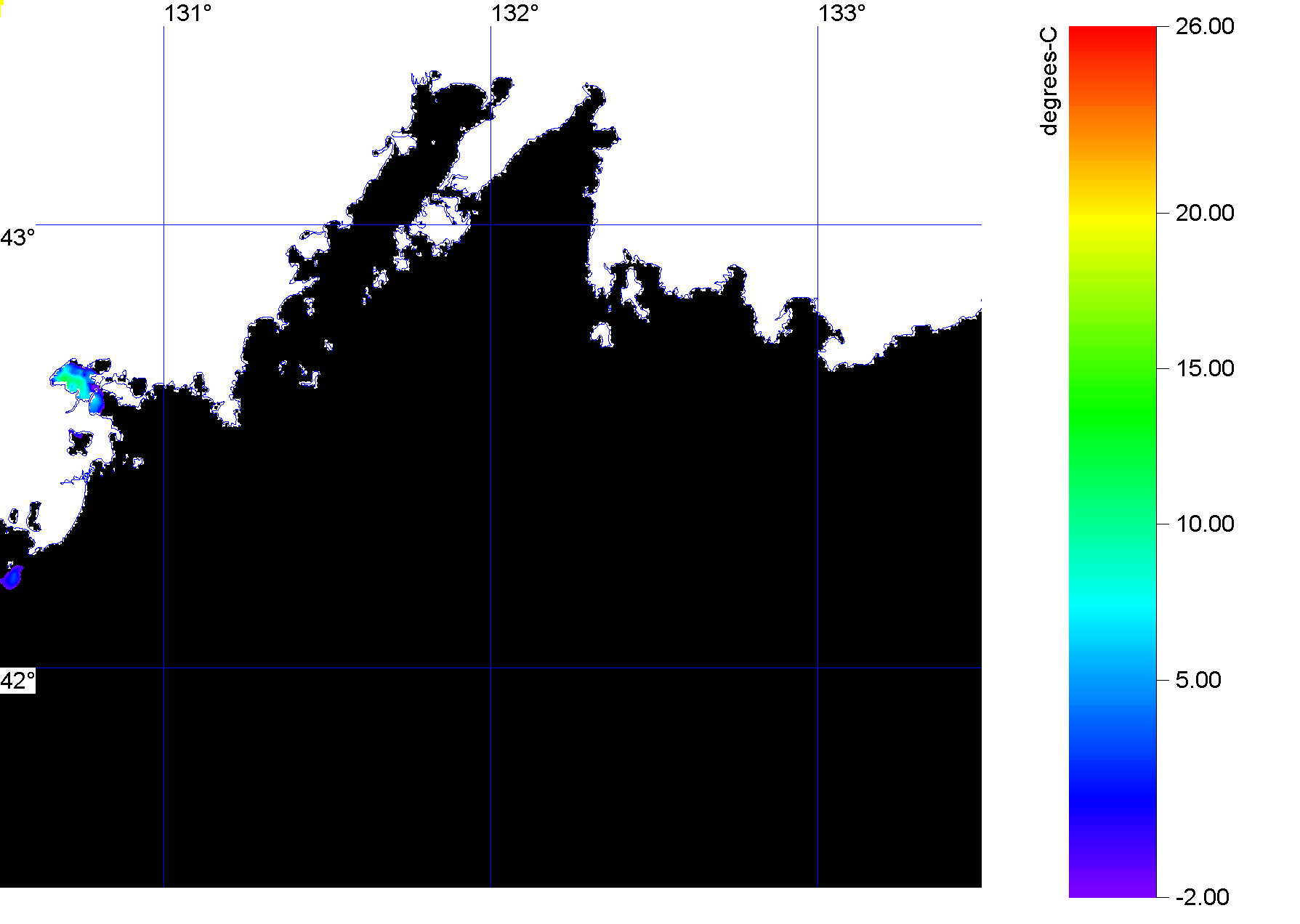The height and width of the screenshot is (924, 1300).
Task: Click the 43° latitude label
Action: coord(17,238)
